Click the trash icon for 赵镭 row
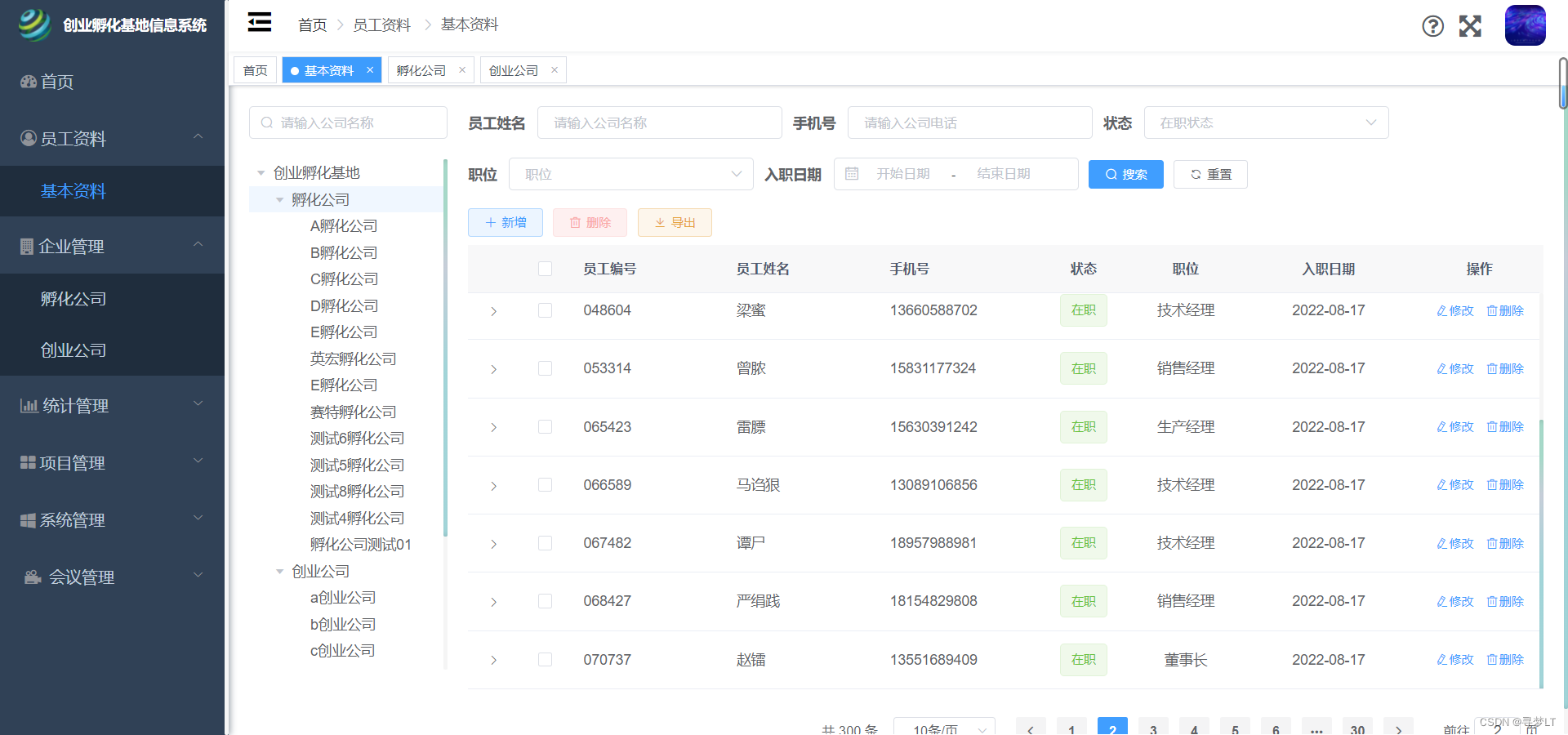Viewport: 1568px width, 735px height. 1492,660
